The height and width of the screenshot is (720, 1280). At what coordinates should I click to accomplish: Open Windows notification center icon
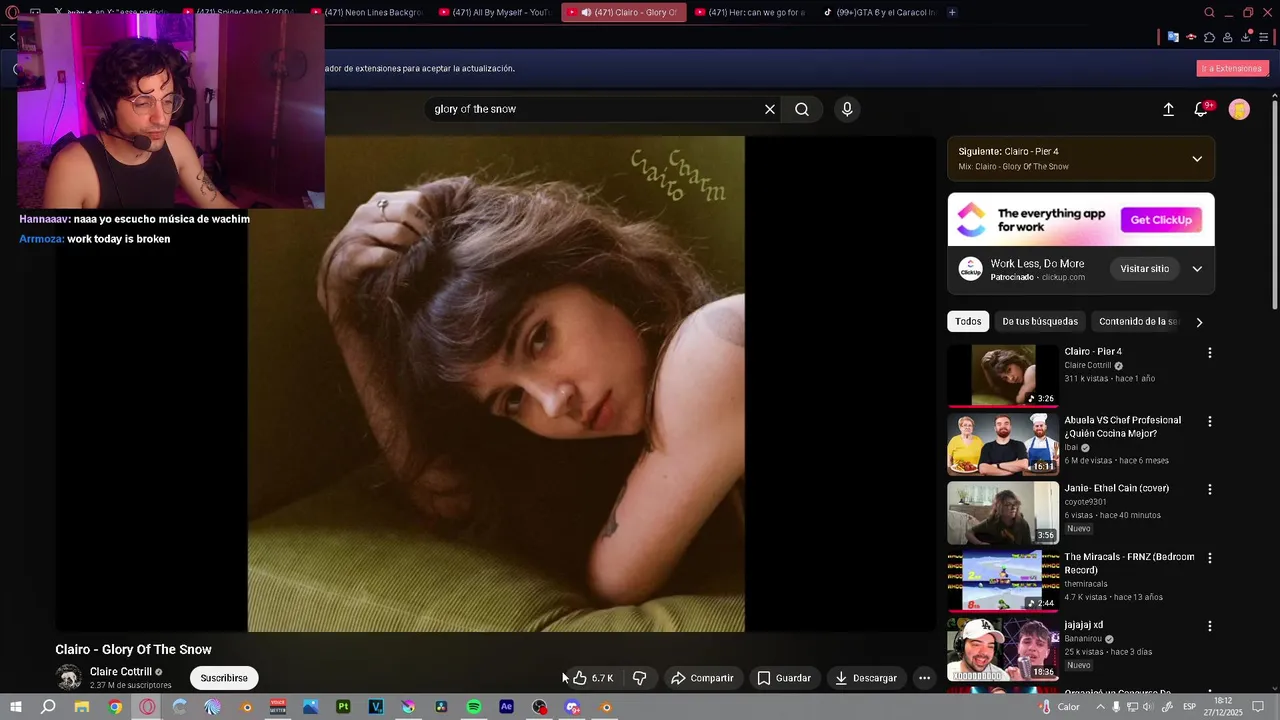pos(1258,707)
